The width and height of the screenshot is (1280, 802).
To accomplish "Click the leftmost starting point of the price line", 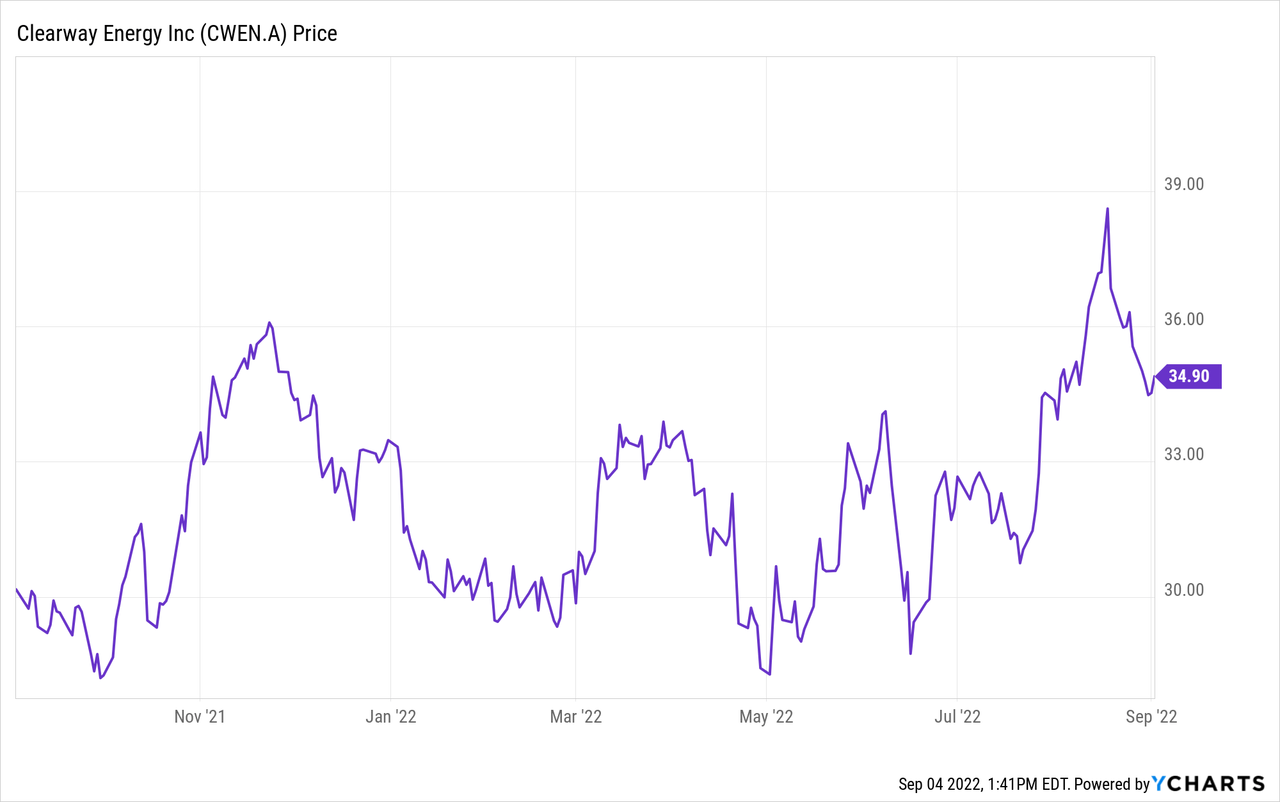I will click(17, 590).
